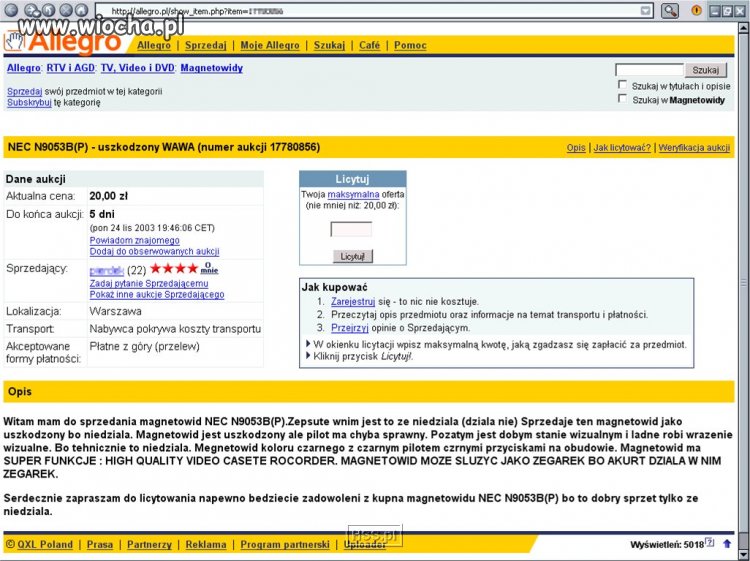Click the Przejrzyj opinie link

[x=350, y=328]
